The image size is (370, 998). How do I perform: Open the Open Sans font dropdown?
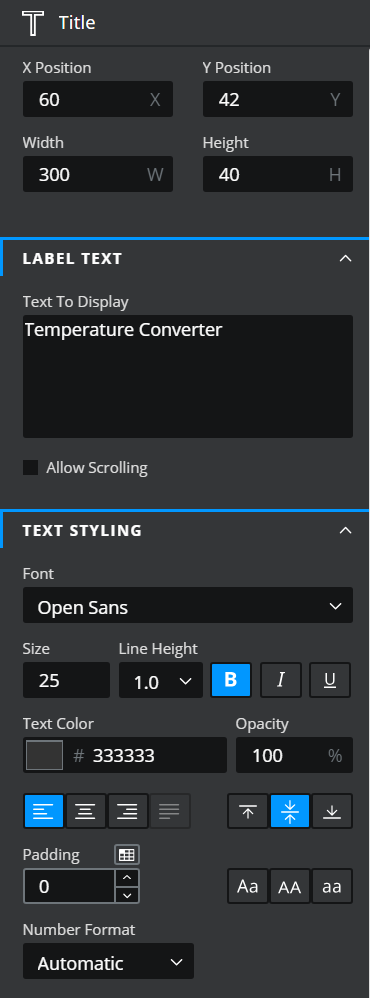click(188, 605)
